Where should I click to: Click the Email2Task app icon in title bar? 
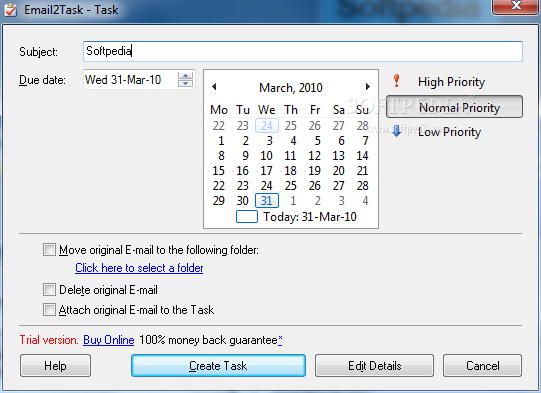[10, 10]
